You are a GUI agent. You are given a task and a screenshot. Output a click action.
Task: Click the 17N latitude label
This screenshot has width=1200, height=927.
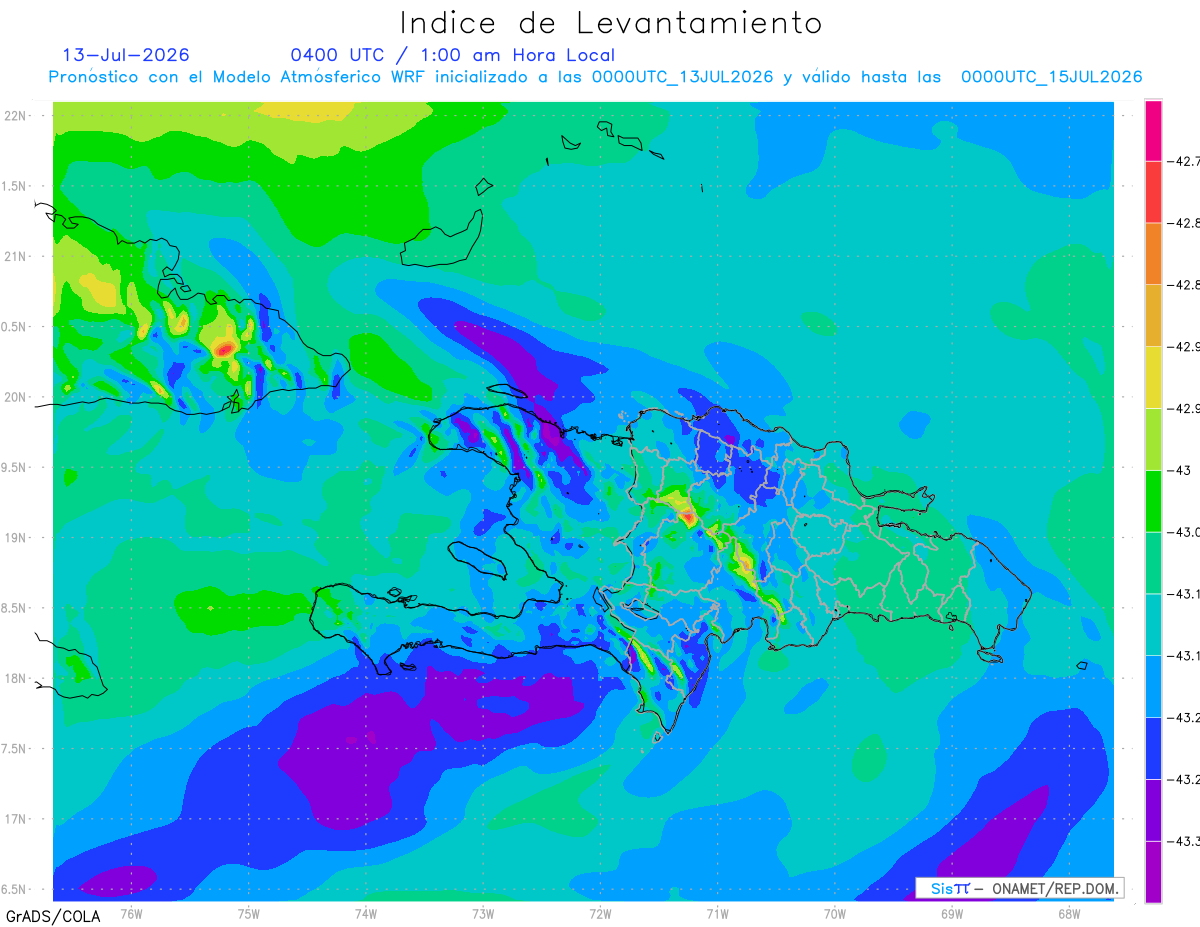pyautogui.click(x=15, y=819)
